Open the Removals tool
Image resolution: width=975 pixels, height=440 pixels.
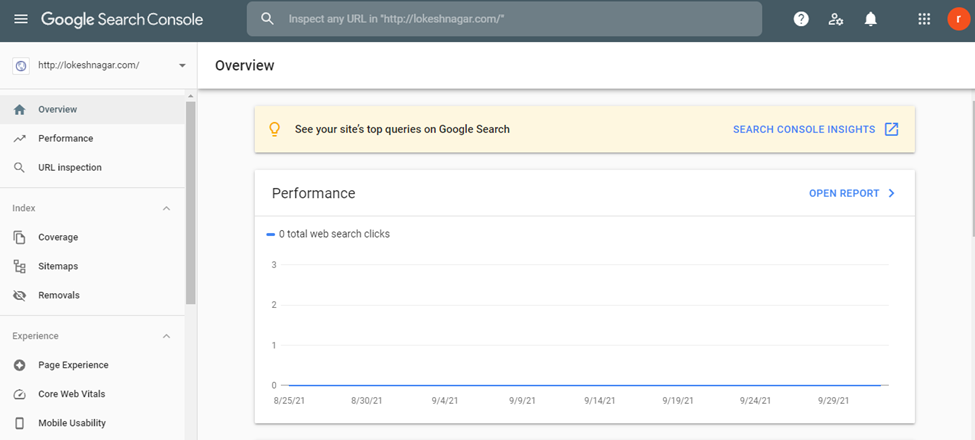[59, 296]
